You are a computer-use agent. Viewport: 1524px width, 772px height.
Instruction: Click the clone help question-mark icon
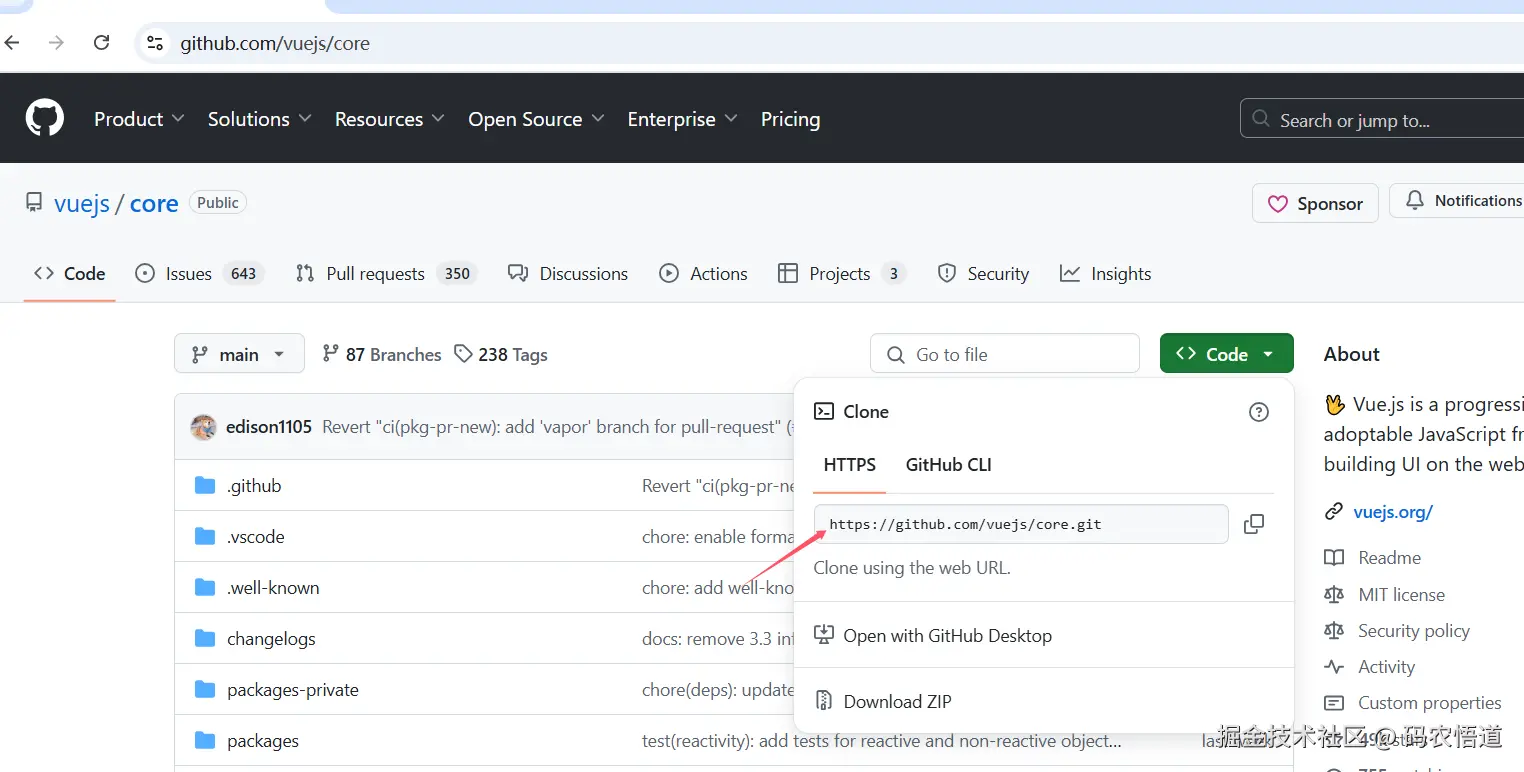[x=1259, y=412]
